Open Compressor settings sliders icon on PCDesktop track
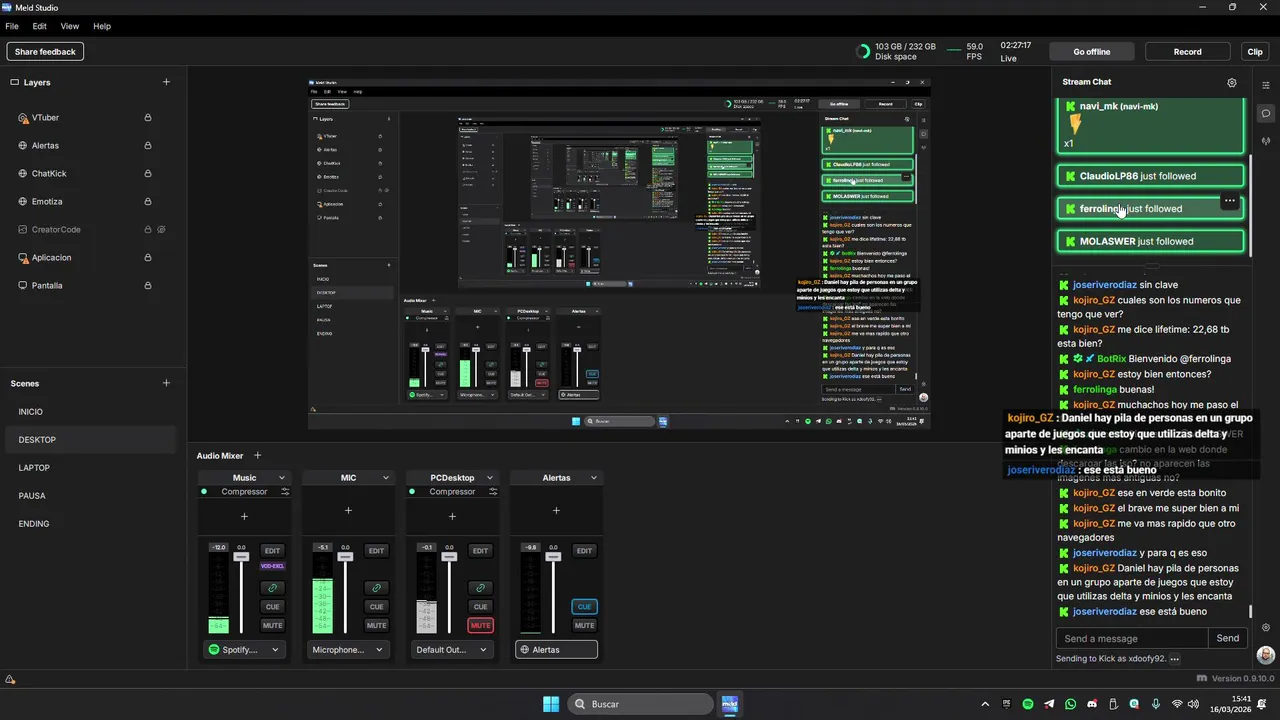The image size is (1280, 720). 493,492
